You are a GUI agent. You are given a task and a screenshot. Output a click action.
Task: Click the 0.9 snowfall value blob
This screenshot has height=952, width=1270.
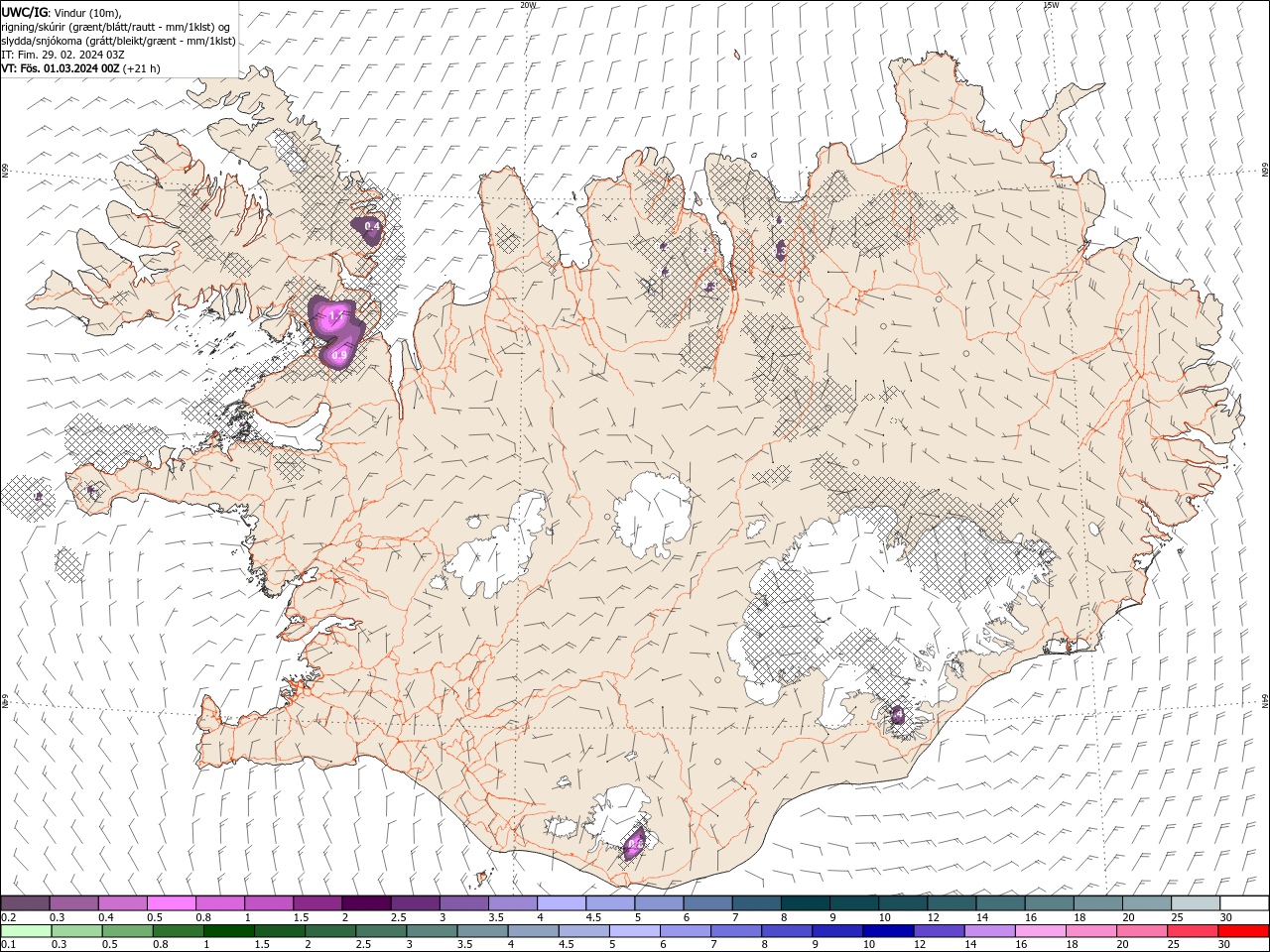(x=339, y=354)
